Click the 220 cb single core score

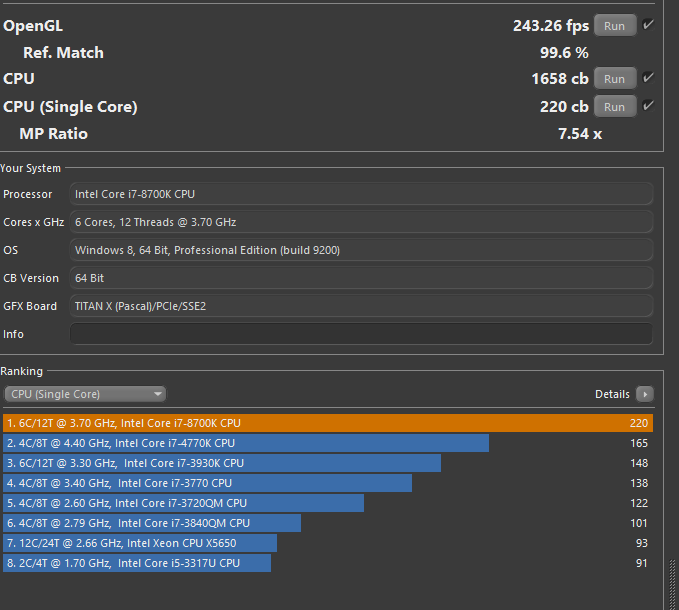point(564,107)
